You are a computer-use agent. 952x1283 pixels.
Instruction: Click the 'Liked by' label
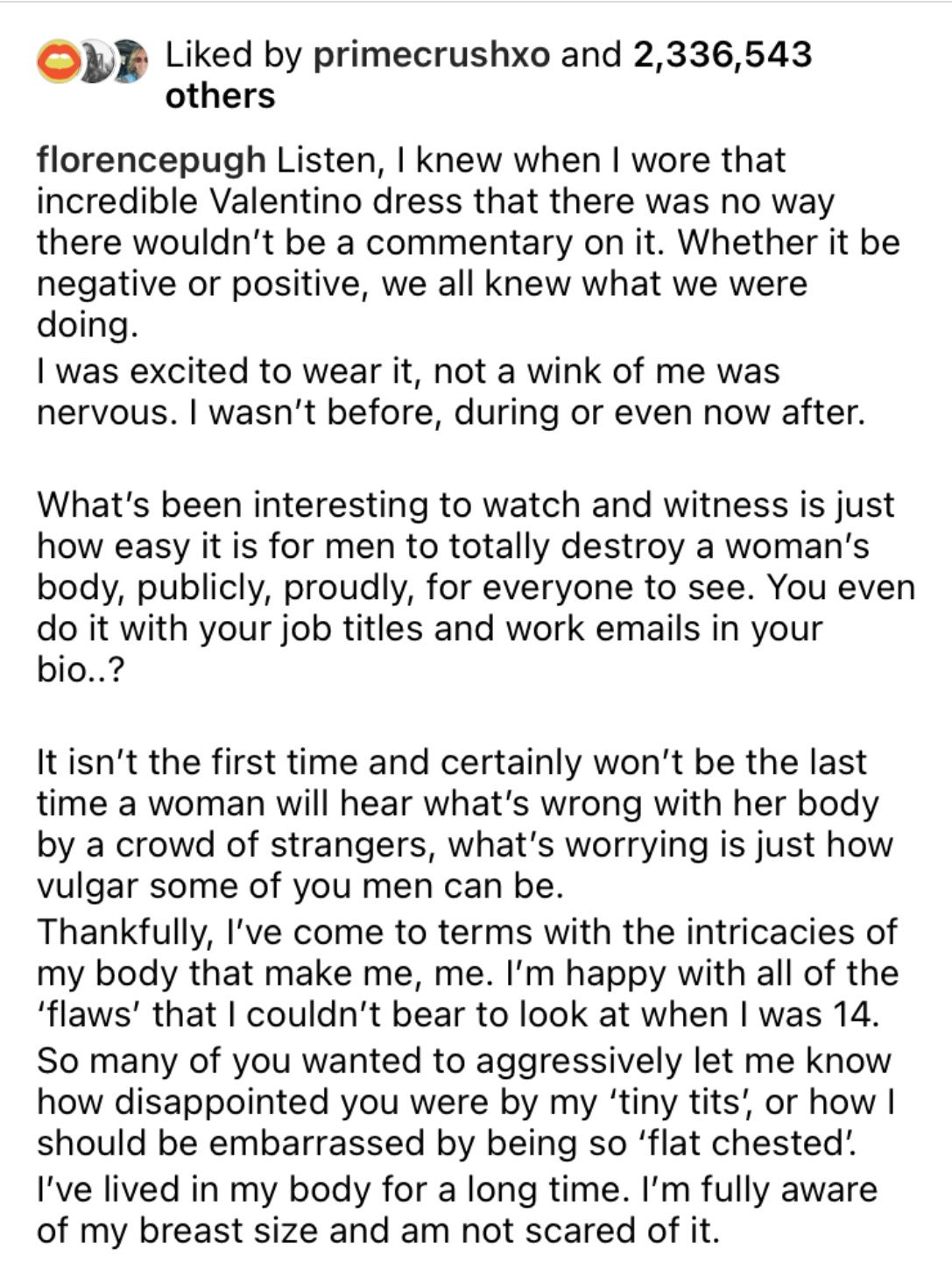point(234,55)
